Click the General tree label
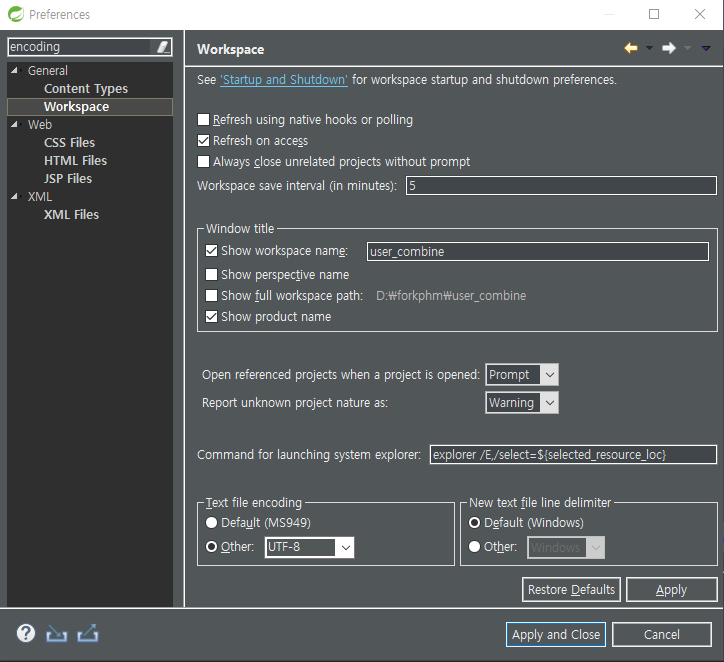This screenshot has height=662, width=724. pos(48,71)
